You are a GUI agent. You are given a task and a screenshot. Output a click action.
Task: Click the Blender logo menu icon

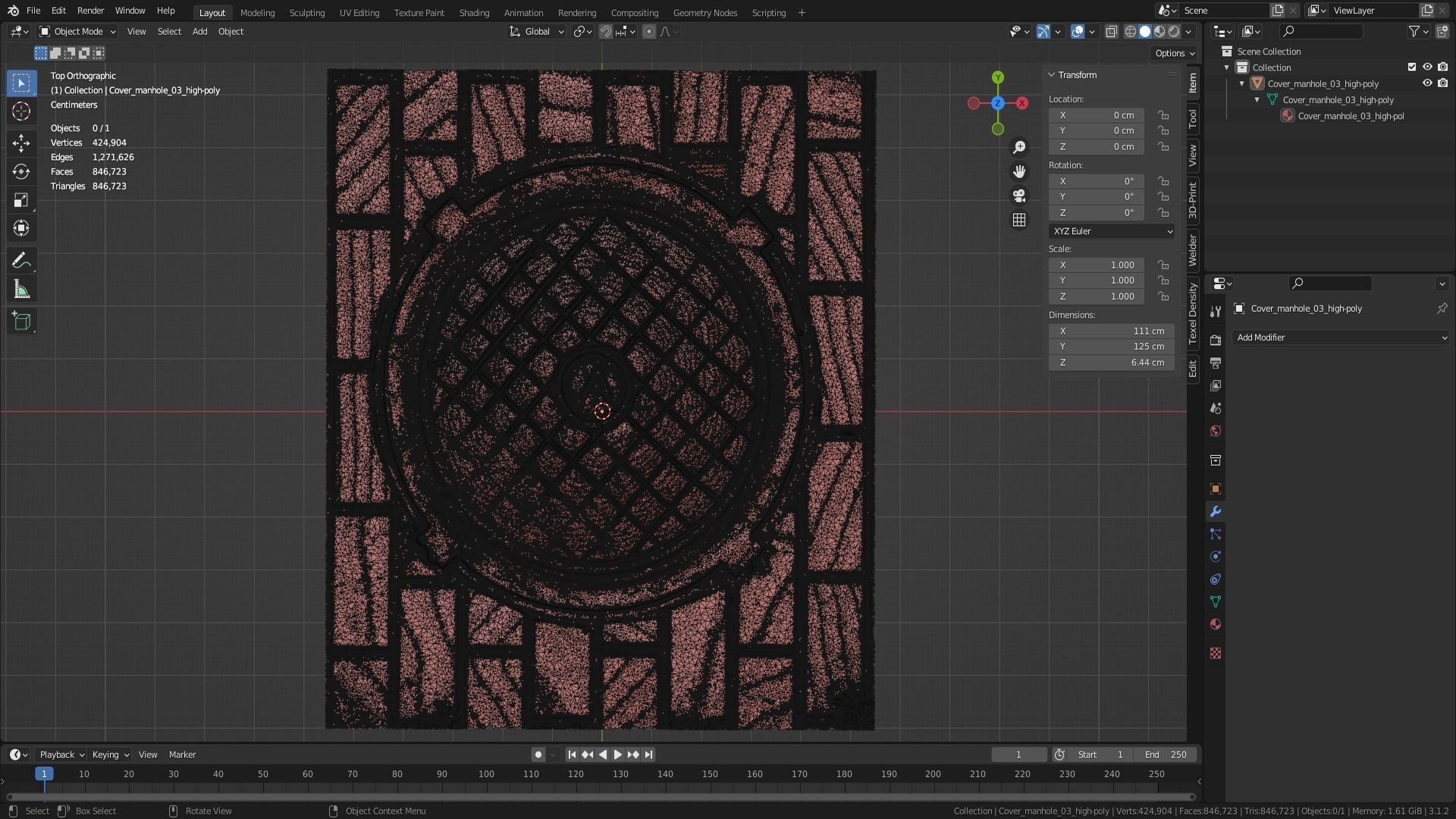13,11
